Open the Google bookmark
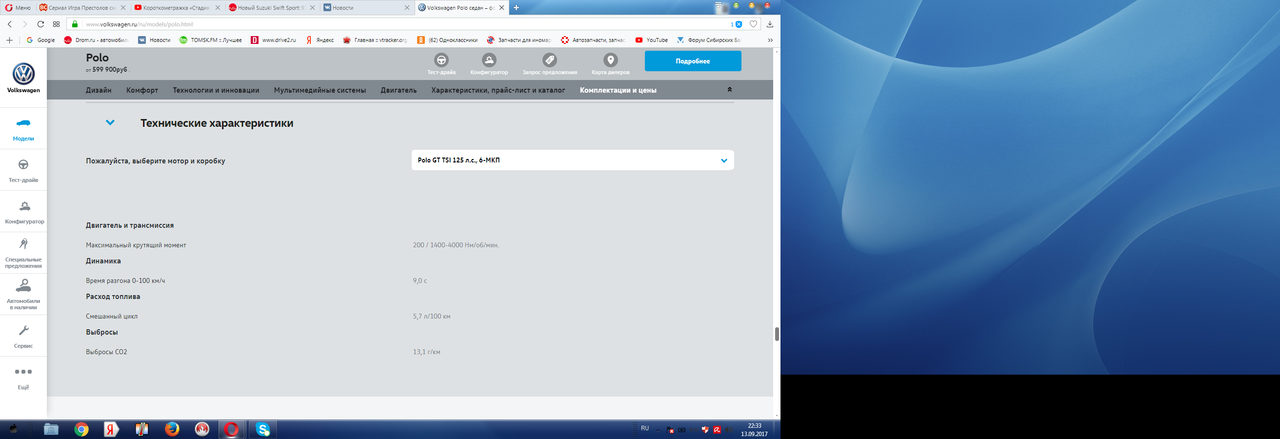1280x439 pixels. 41,40
